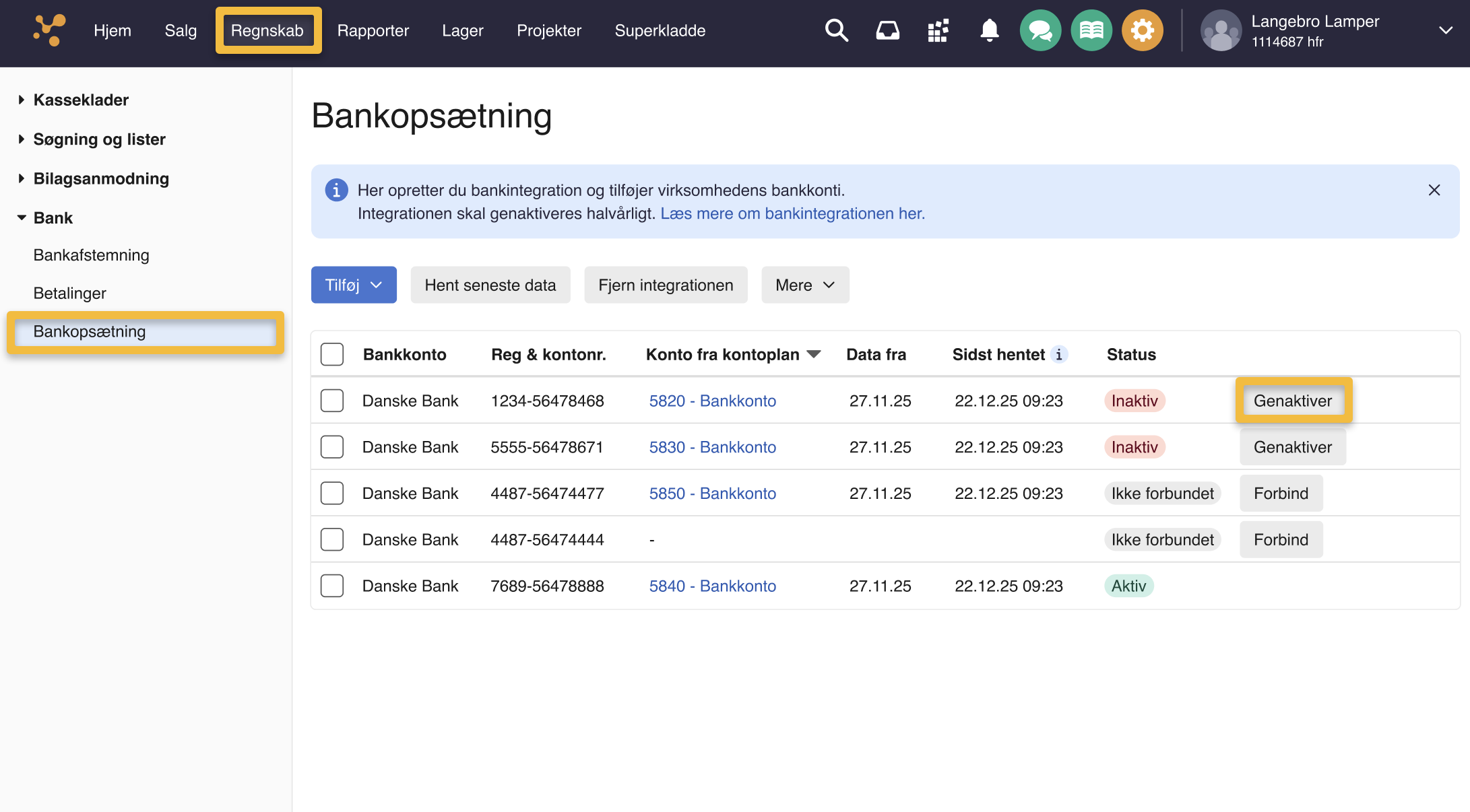Open the search magnifier icon
1470x812 pixels.
(x=836, y=30)
